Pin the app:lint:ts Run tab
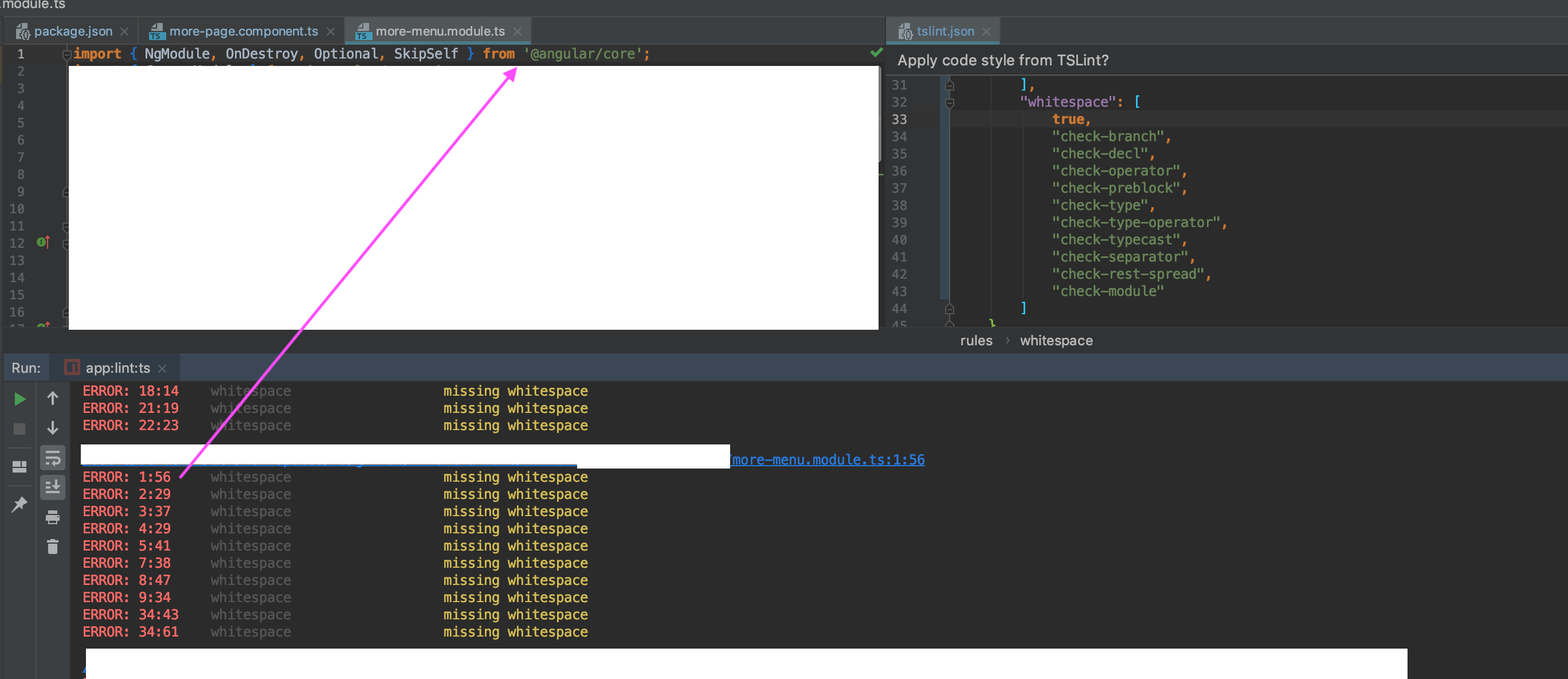 point(20,504)
